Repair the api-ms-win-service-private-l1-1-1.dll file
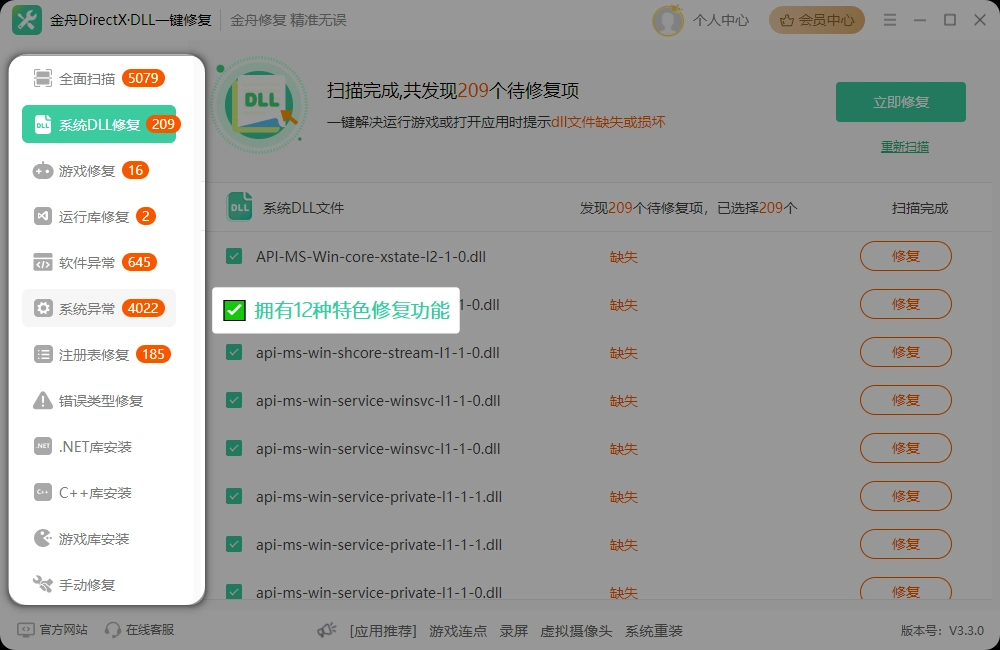The height and width of the screenshot is (650, 1000). (905, 496)
